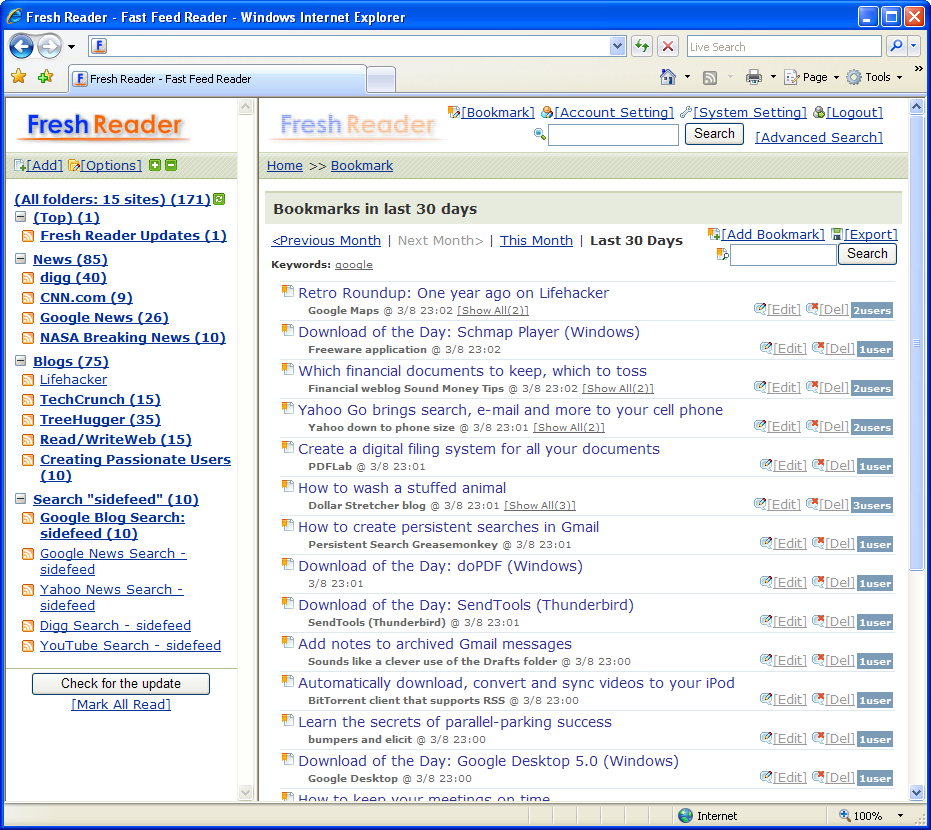Collapse the Blogs folder
This screenshot has height=830, width=931.
(x=20, y=360)
